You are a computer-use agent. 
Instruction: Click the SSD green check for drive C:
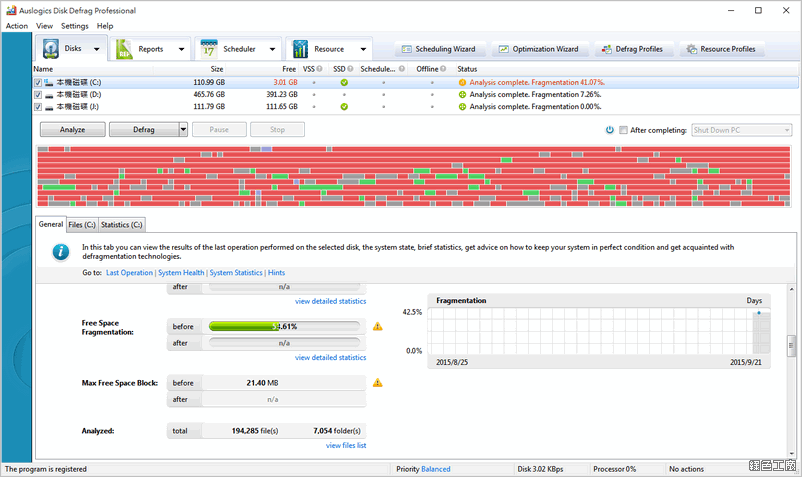coord(344,82)
